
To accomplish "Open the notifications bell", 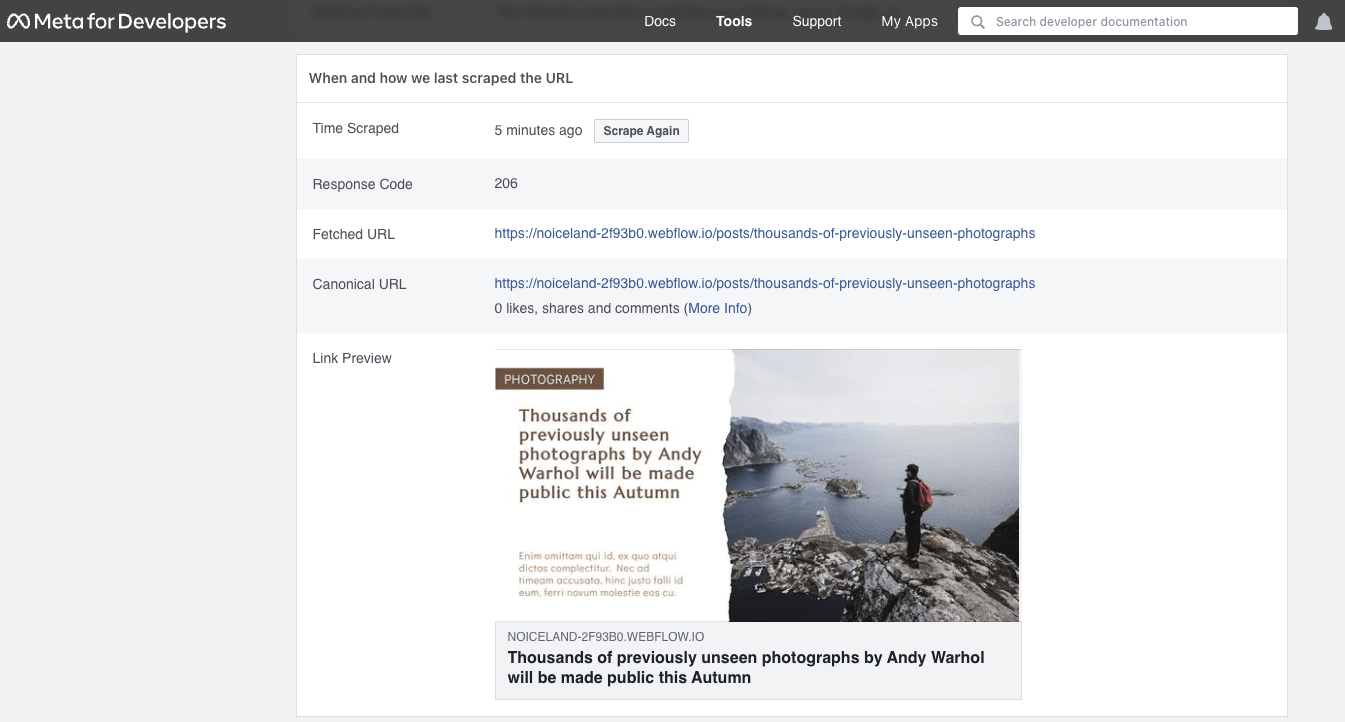I will pos(1323,22).
